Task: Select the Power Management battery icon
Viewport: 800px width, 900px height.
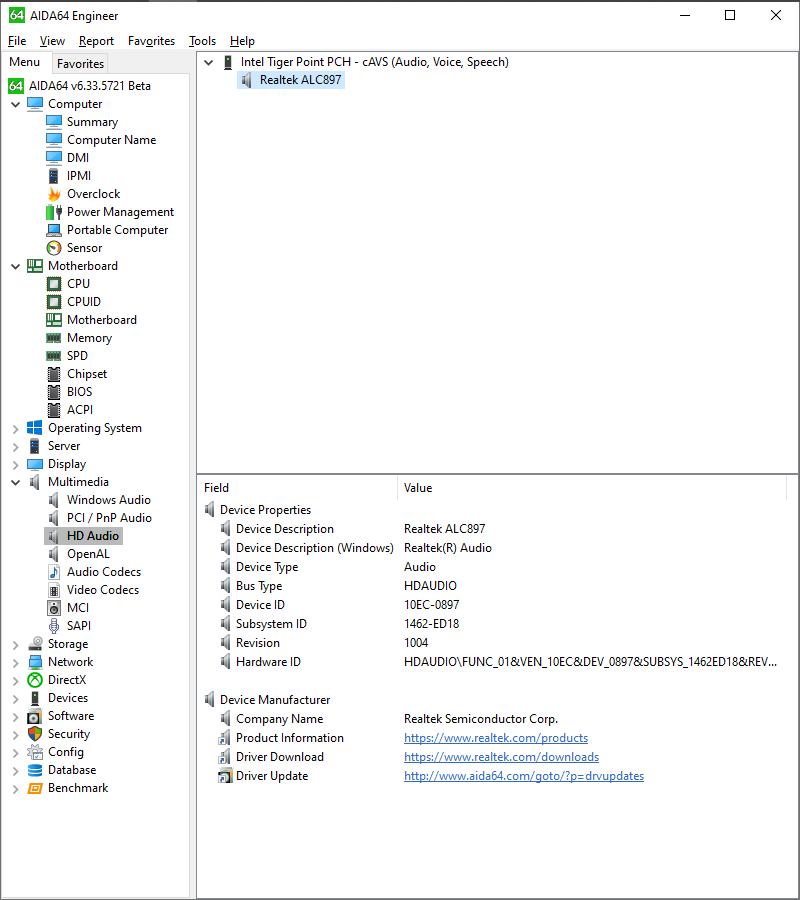Action: point(54,212)
